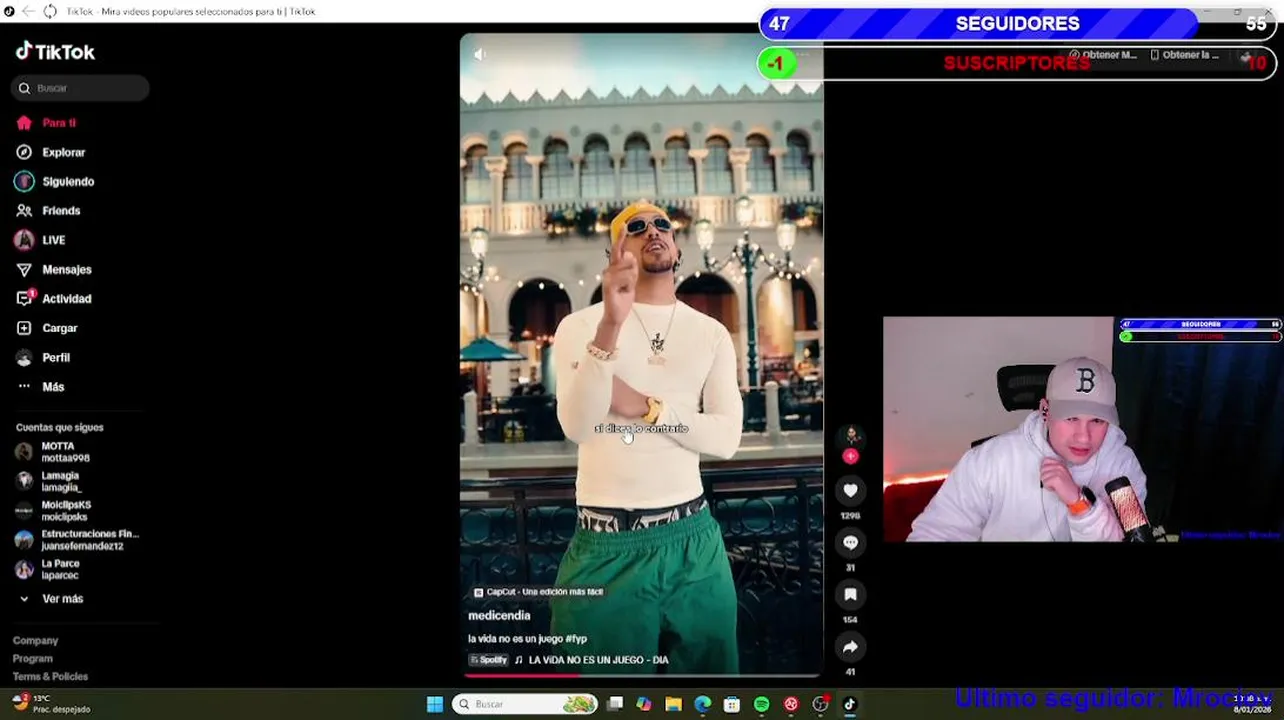Open the Program footer link

tap(32, 658)
